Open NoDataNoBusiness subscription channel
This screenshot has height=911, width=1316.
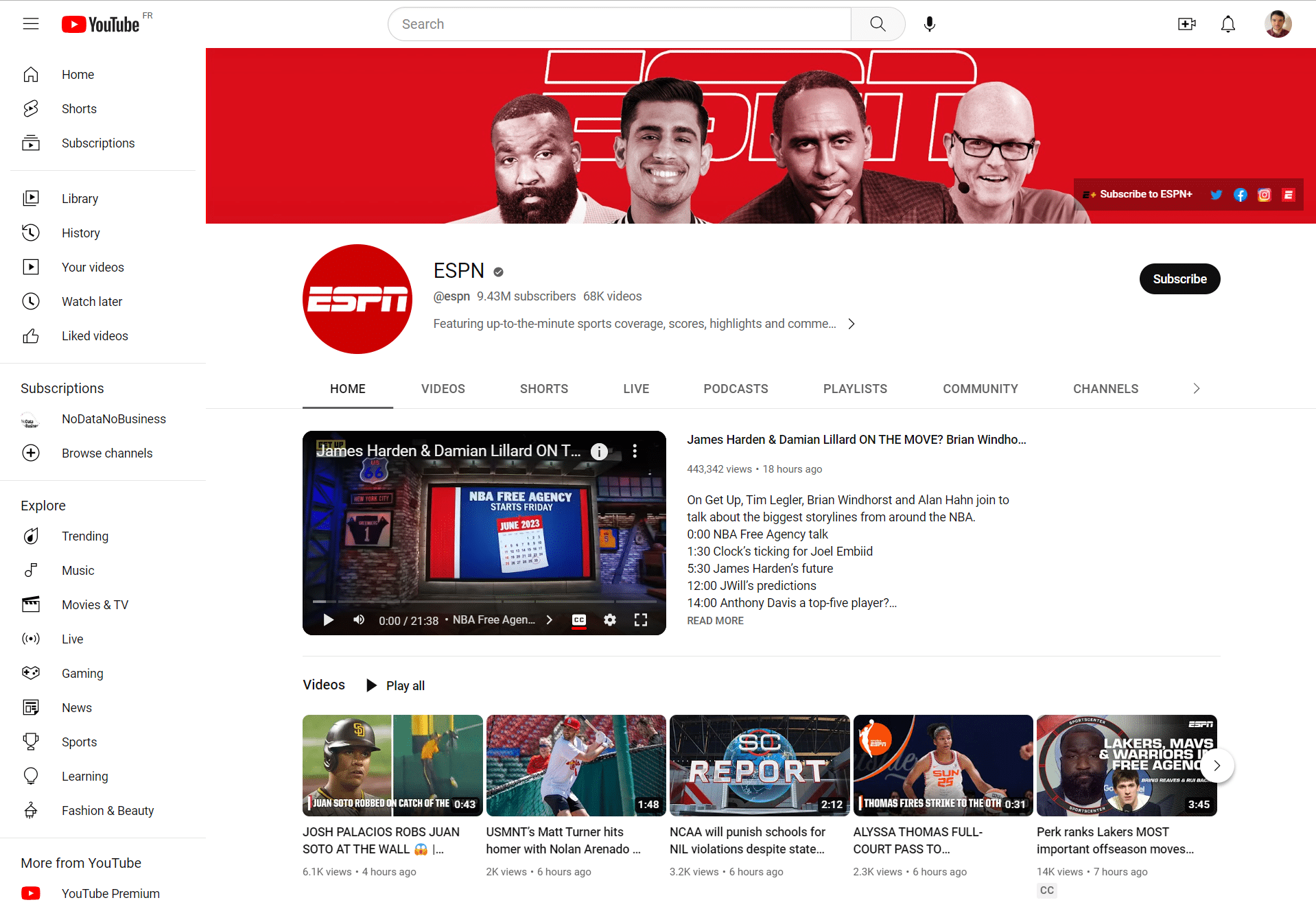coord(103,419)
